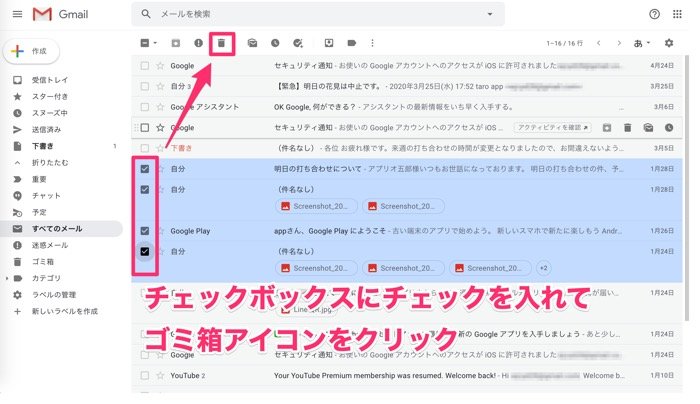This screenshot has width=700, height=404.
Task: Click trash icon on hovered Google row
Action: (627, 128)
